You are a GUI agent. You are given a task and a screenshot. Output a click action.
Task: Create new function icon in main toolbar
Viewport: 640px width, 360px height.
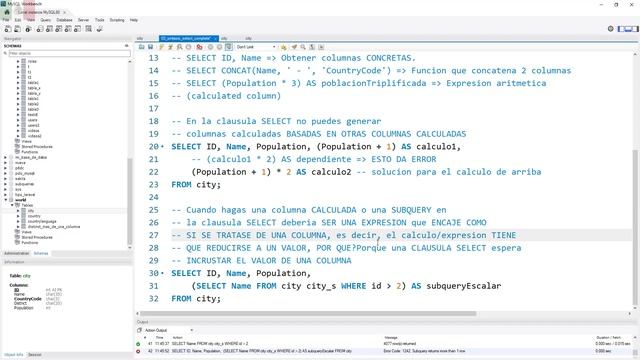point(78,29)
